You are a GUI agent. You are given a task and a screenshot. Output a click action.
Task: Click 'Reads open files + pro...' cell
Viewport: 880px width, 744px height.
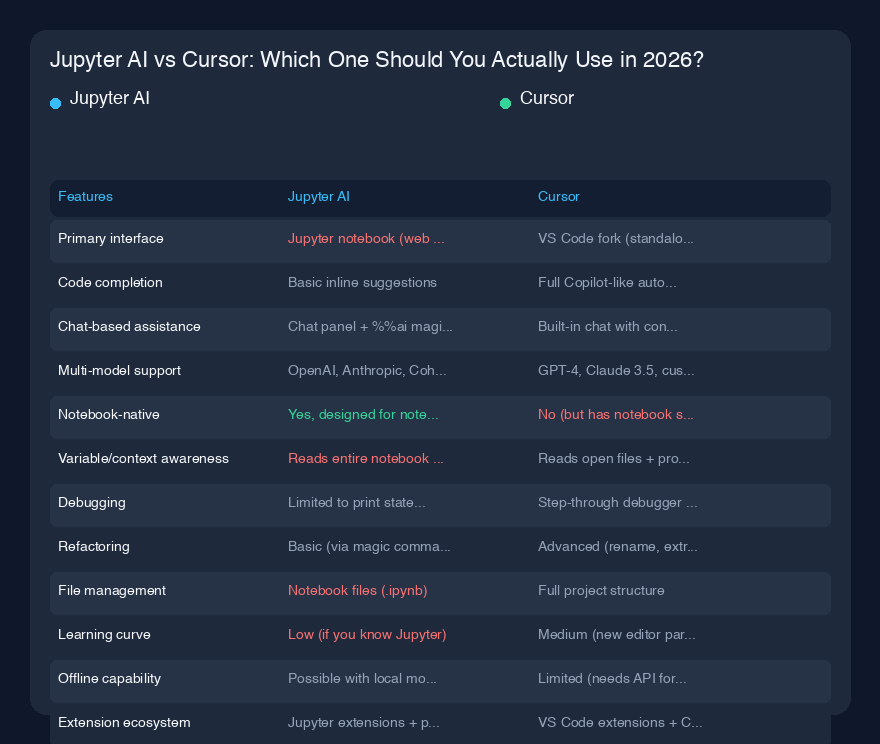click(x=613, y=458)
